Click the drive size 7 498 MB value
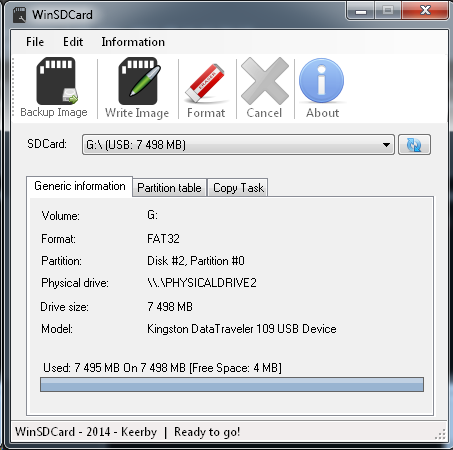The image size is (453, 450). pos(170,307)
